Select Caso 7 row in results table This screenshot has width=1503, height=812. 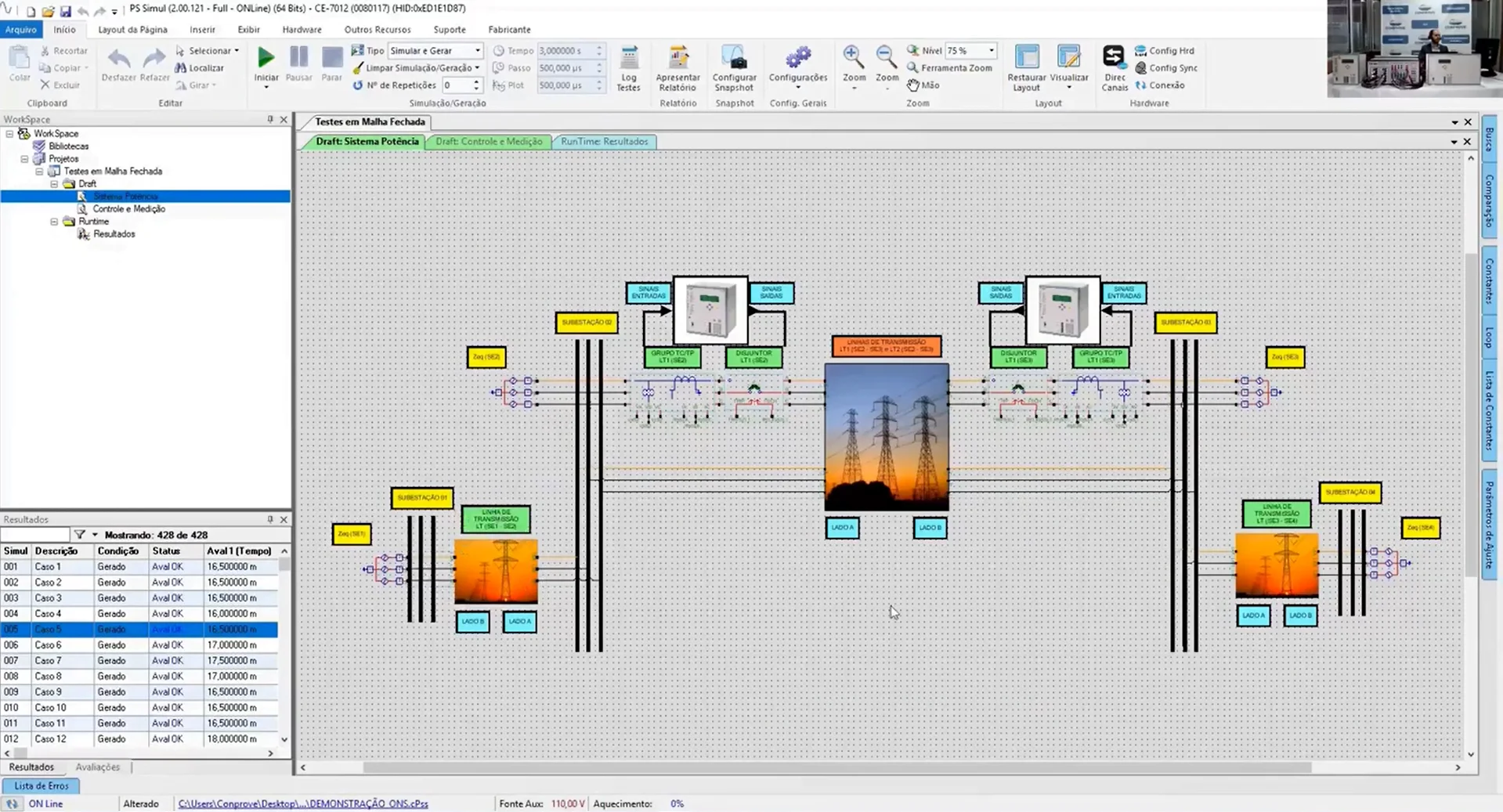click(x=139, y=660)
